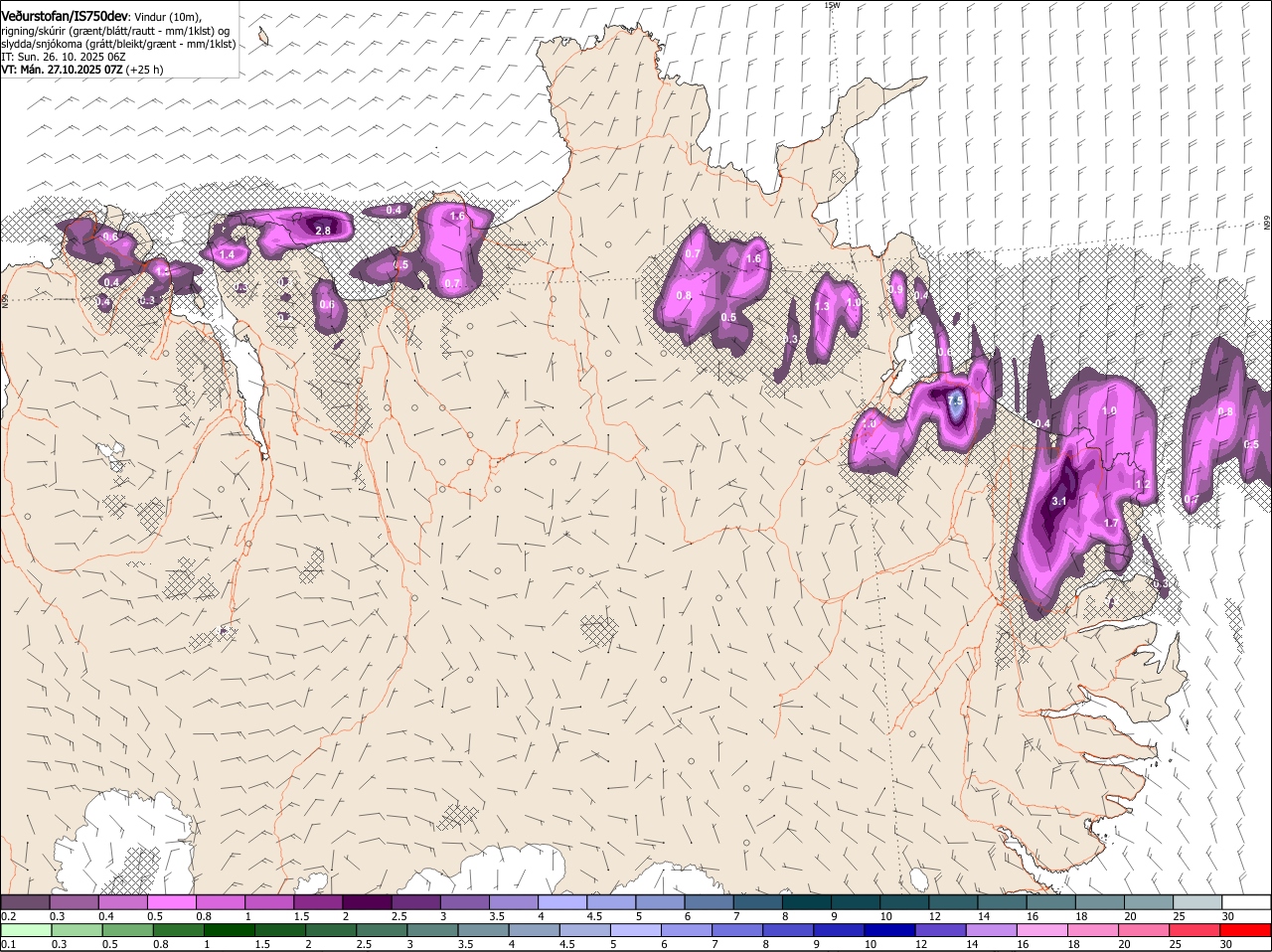Image resolution: width=1272 pixels, height=952 pixels.
Task: Select the 'IT: Sun. 26. 10. 2025 06Z' line
Action: click(x=64, y=57)
